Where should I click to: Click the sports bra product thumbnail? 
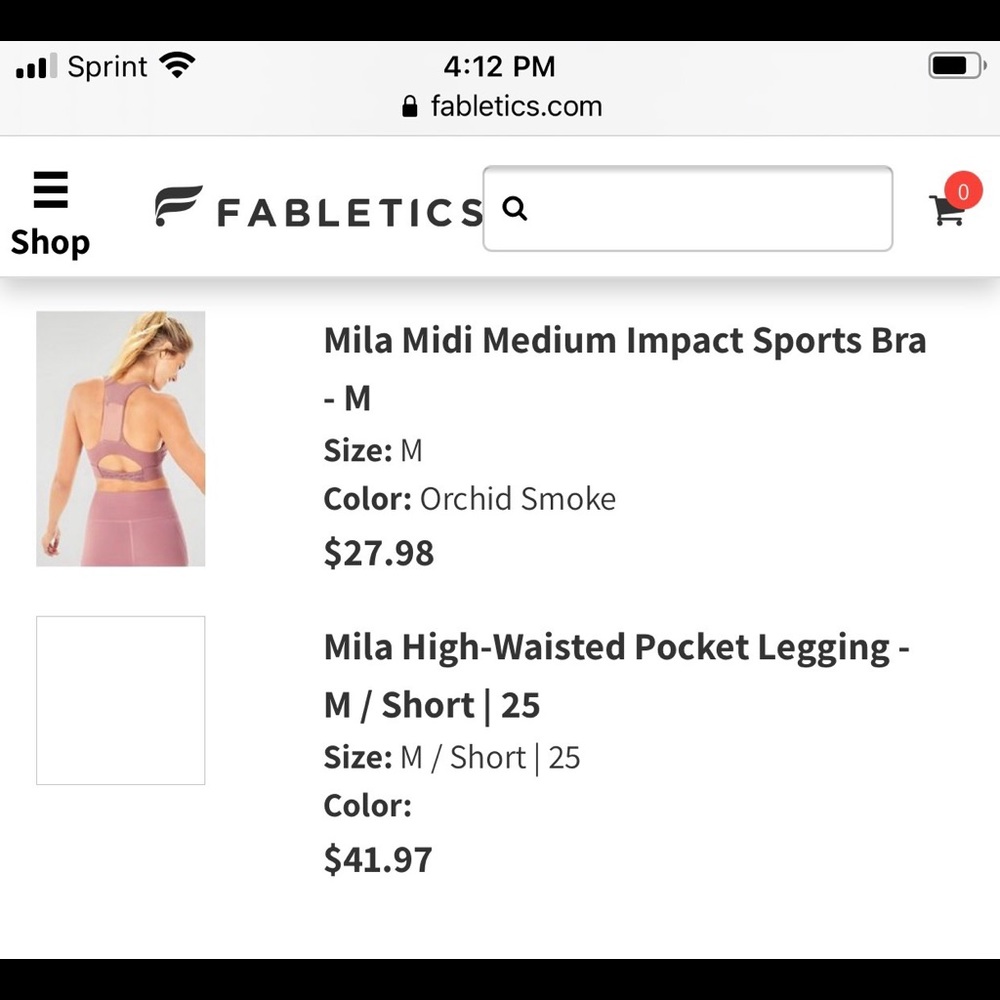pos(120,438)
